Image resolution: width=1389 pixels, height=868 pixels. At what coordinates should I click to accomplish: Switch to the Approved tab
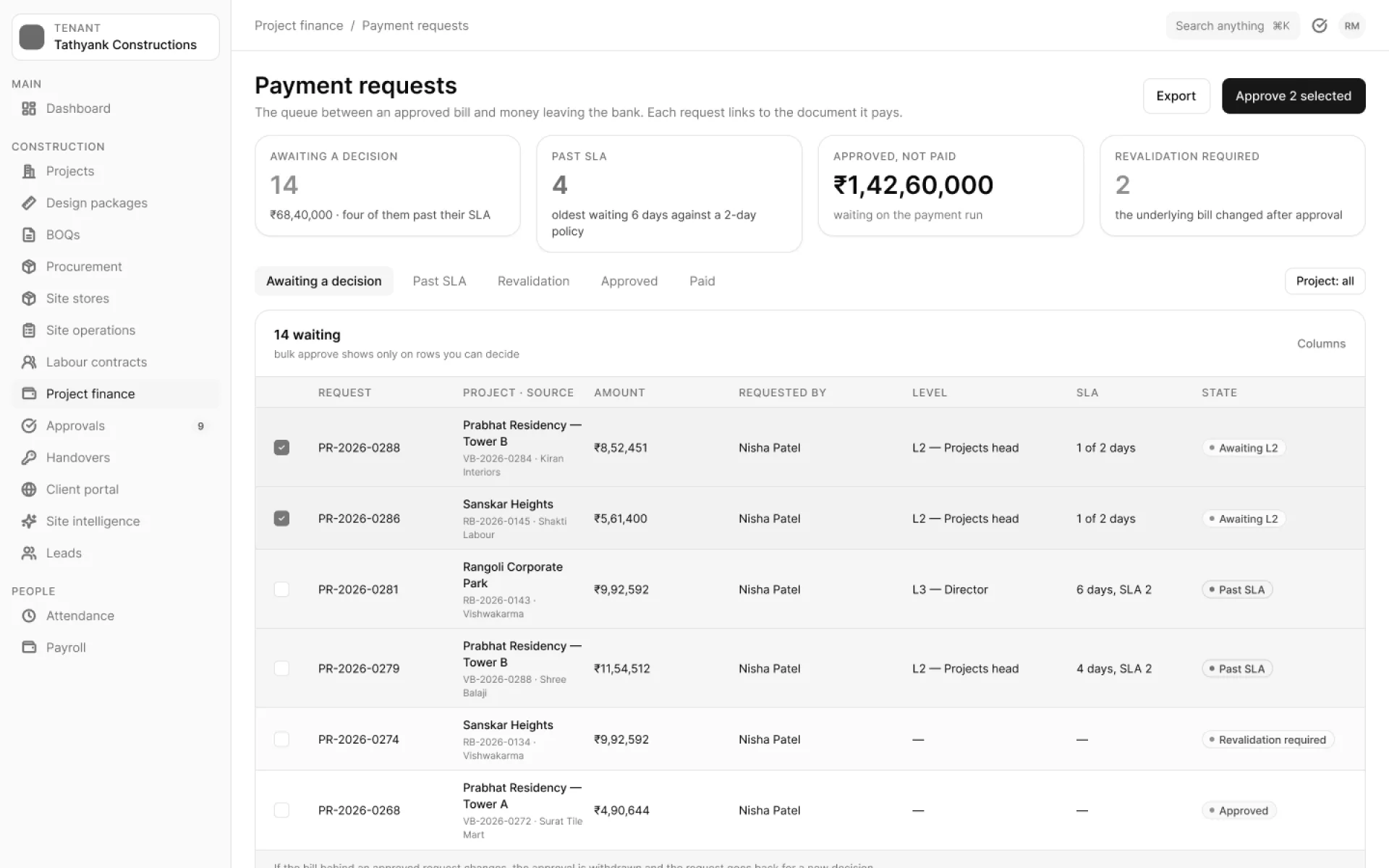pyautogui.click(x=629, y=281)
